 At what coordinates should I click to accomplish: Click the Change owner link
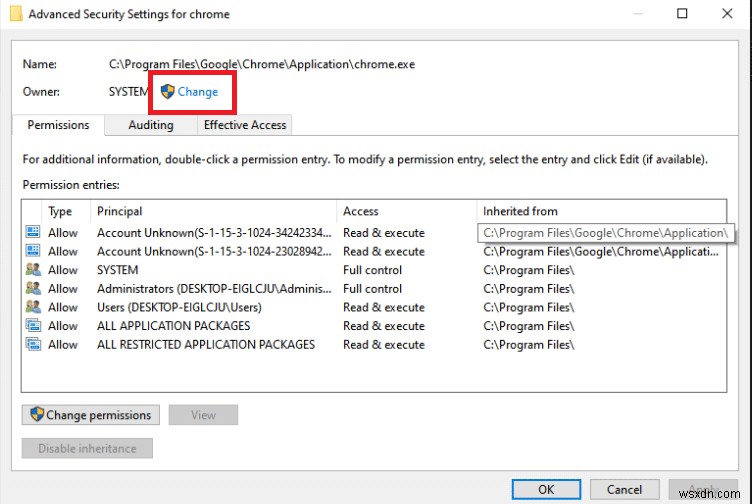197,92
